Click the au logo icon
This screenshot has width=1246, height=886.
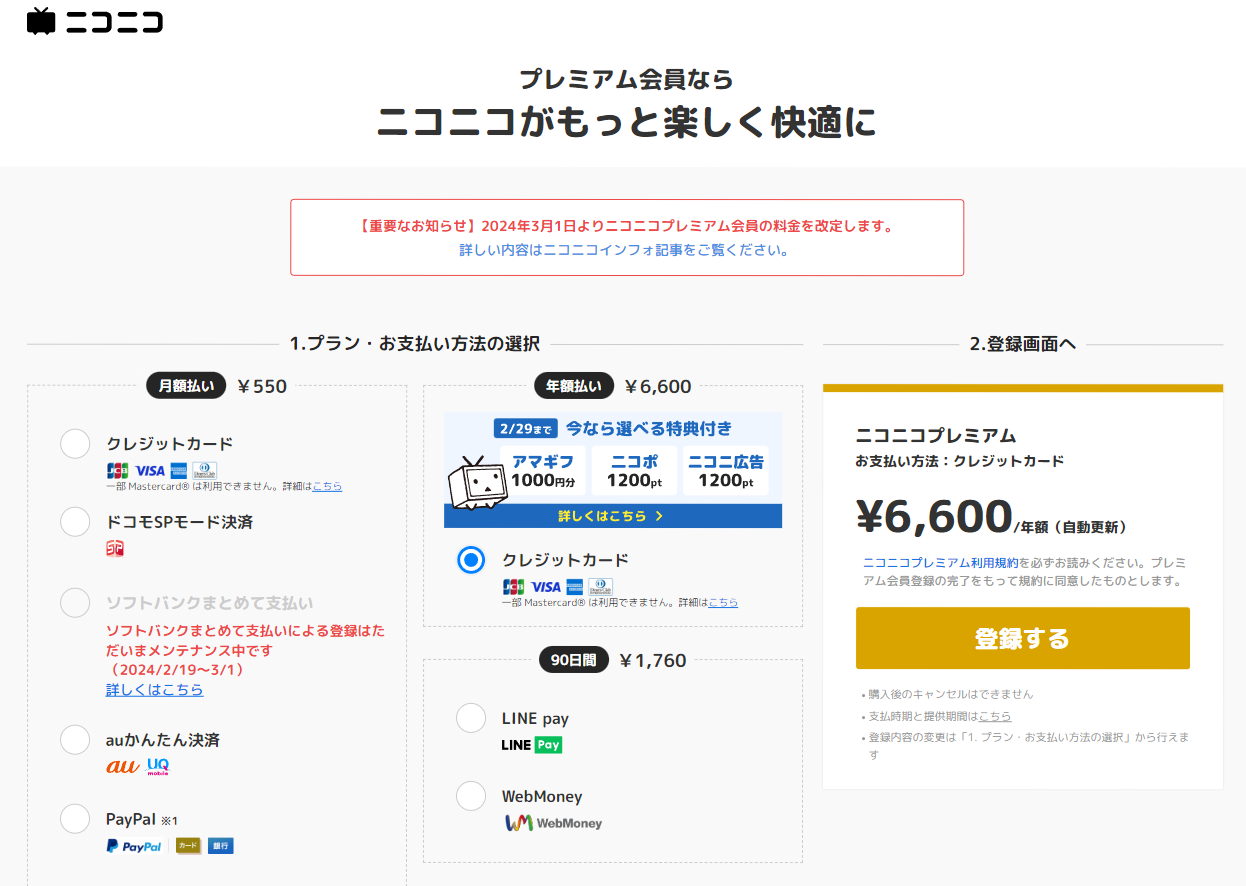click(x=123, y=767)
